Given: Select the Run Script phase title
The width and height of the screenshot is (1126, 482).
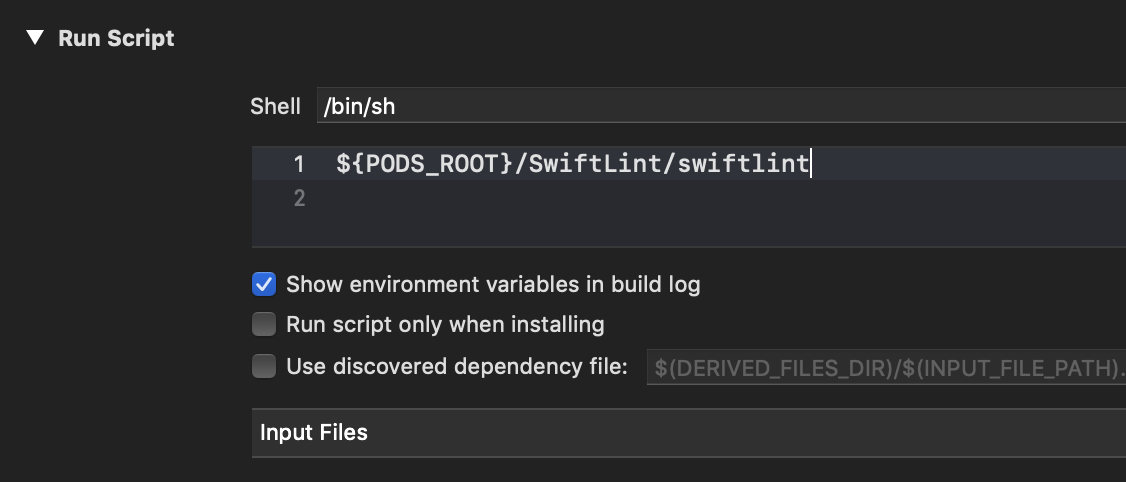Looking at the screenshot, I should click(116, 38).
